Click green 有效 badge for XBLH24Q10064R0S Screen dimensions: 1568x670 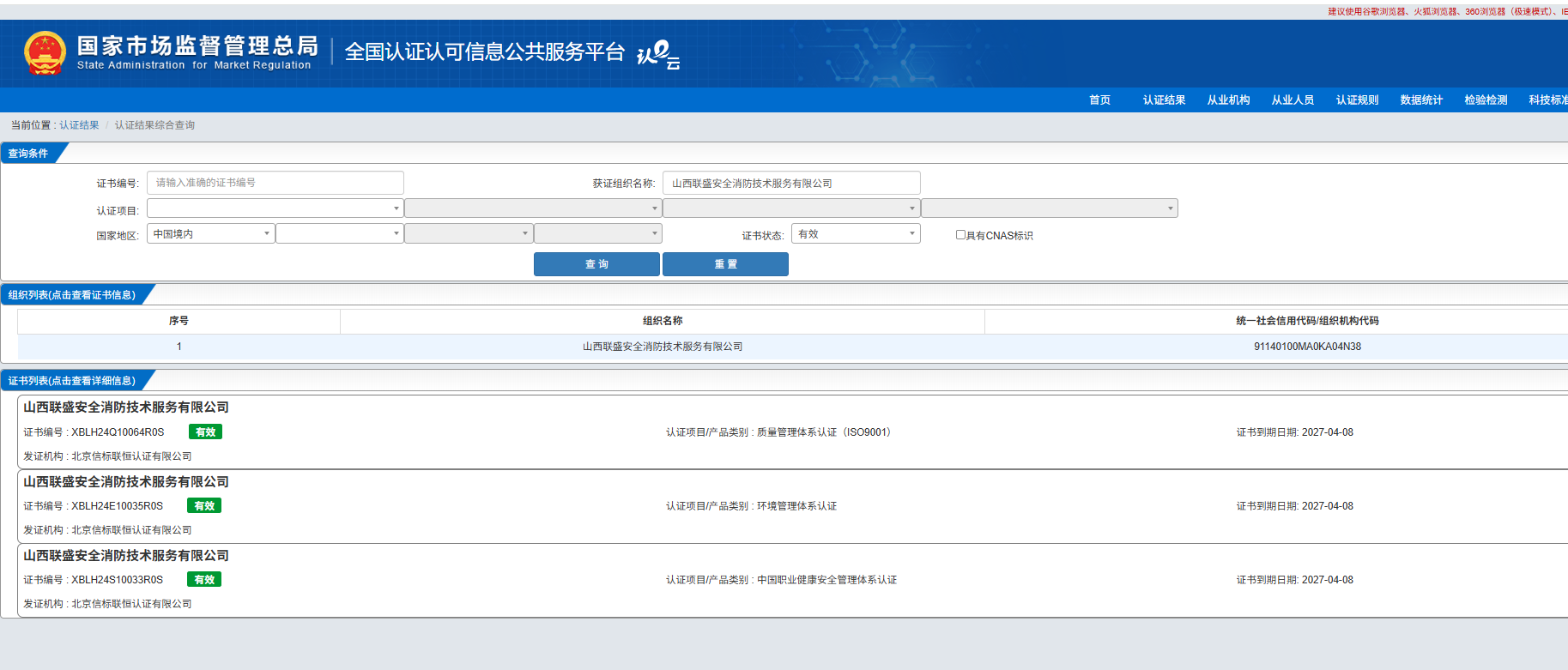tap(205, 432)
